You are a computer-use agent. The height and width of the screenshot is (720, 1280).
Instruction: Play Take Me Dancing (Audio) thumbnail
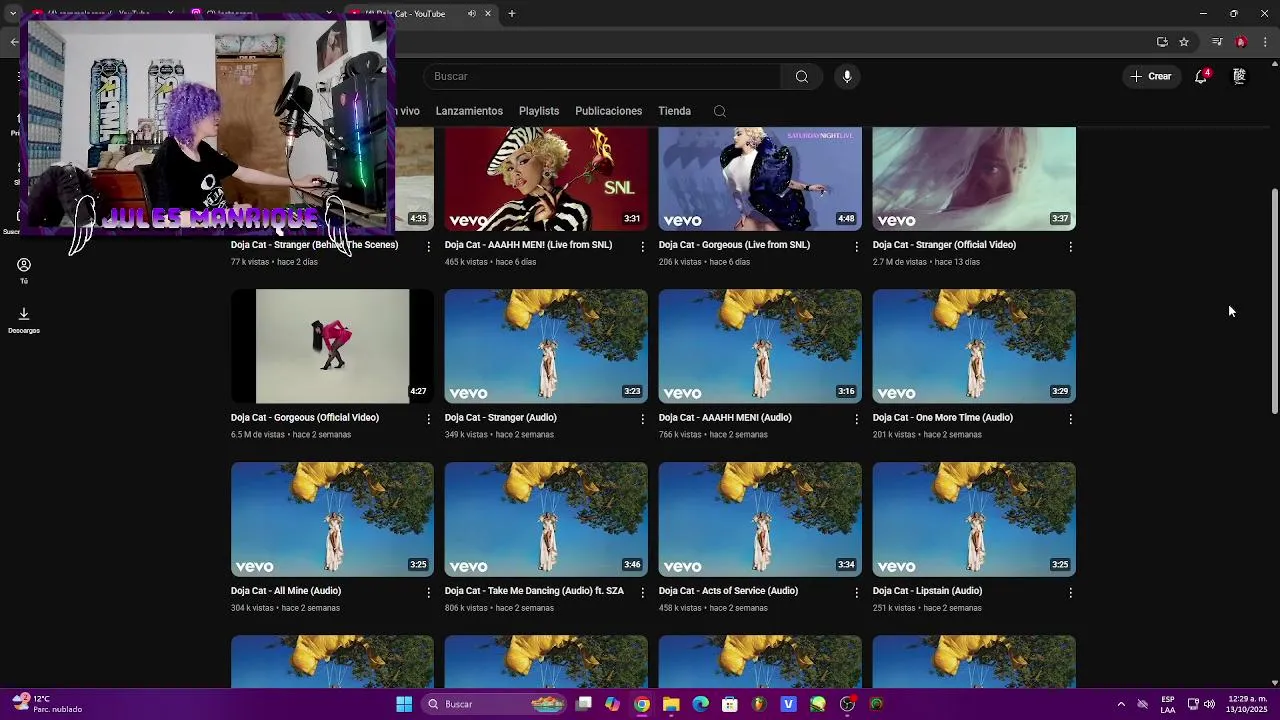pyautogui.click(x=546, y=520)
